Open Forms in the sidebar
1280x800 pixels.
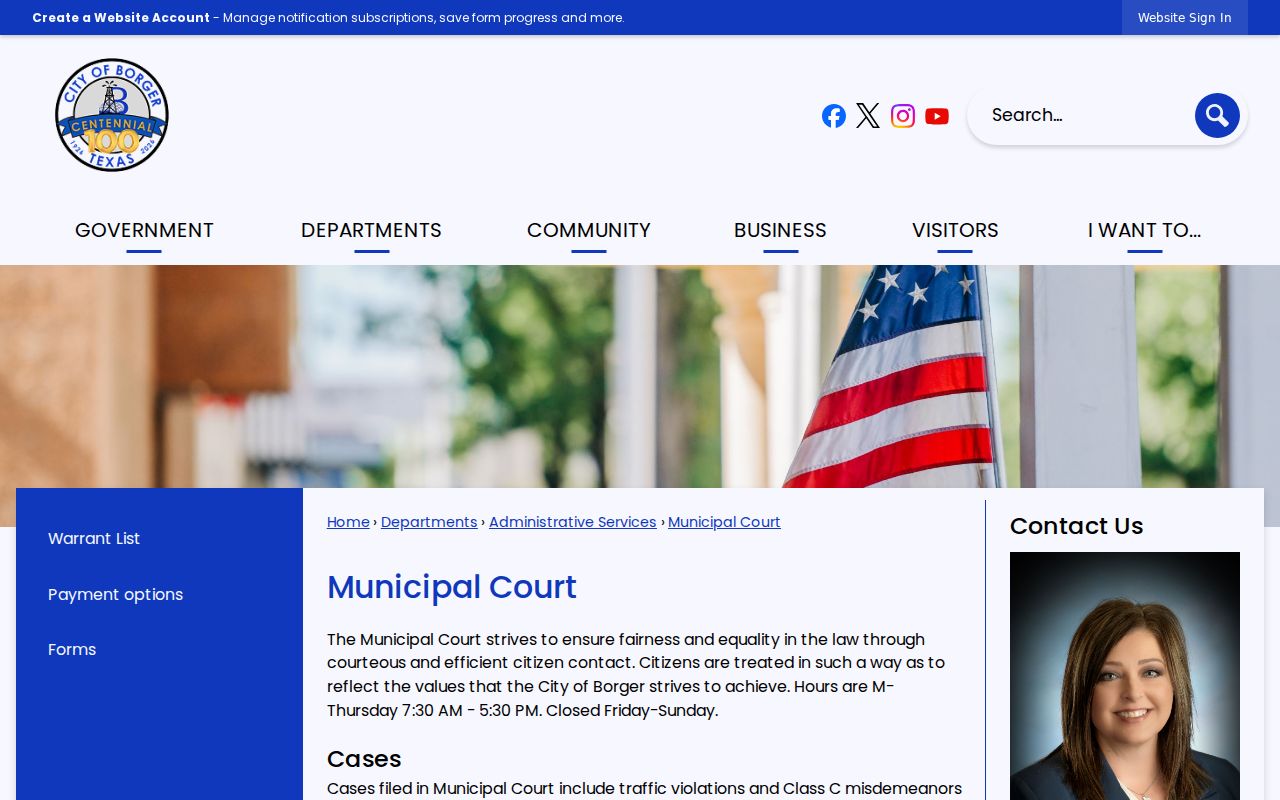(x=72, y=649)
